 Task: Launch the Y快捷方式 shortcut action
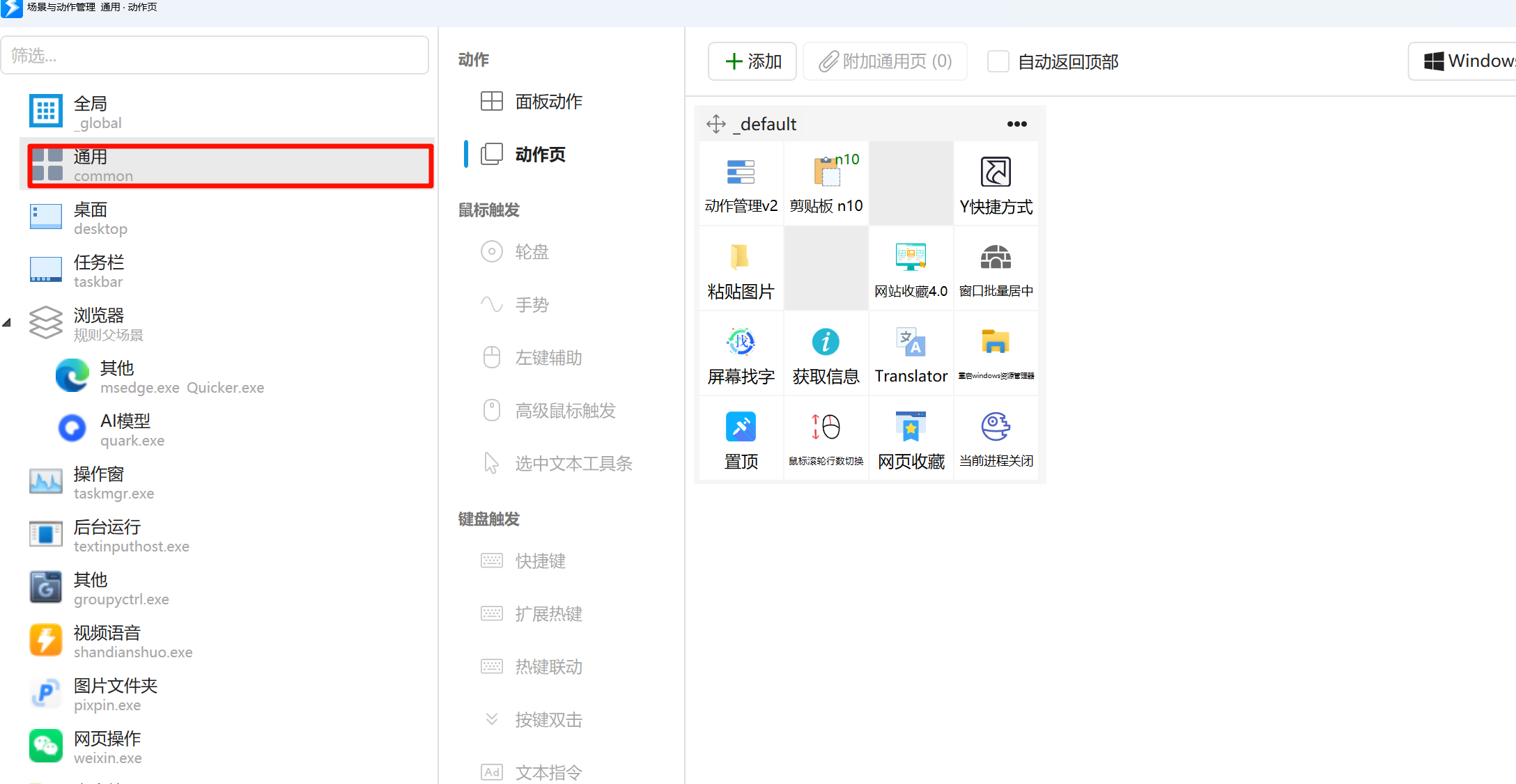coord(996,184)
